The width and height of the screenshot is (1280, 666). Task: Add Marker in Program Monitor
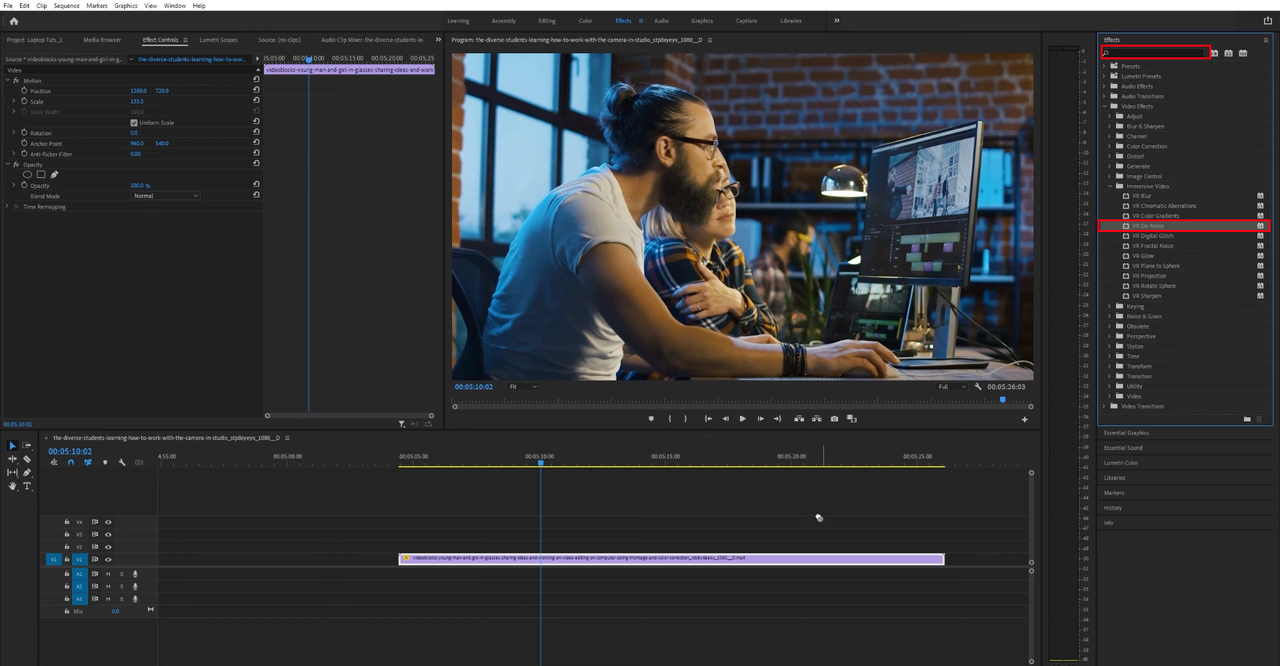click(x=651, y=418)
